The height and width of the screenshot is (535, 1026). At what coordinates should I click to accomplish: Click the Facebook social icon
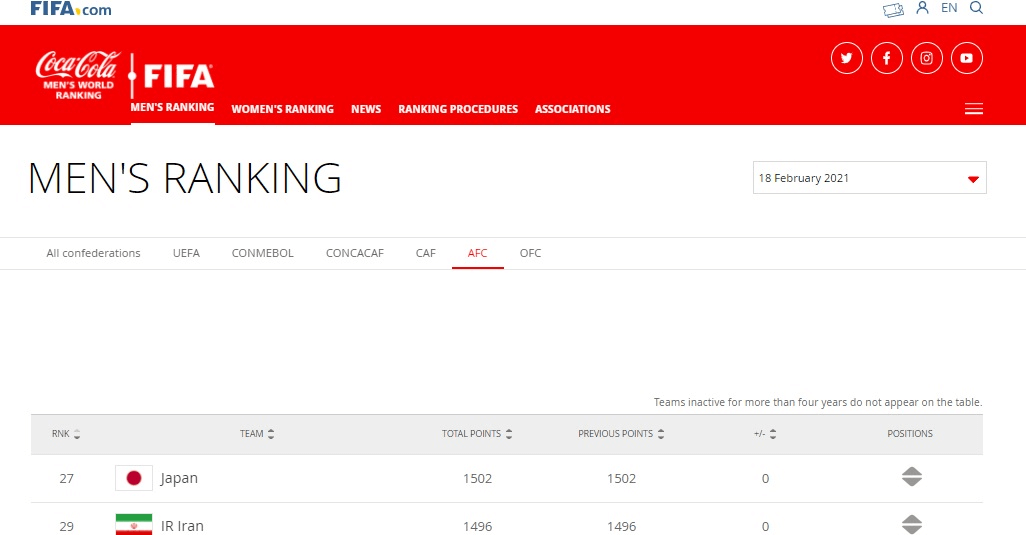point(886,58)
